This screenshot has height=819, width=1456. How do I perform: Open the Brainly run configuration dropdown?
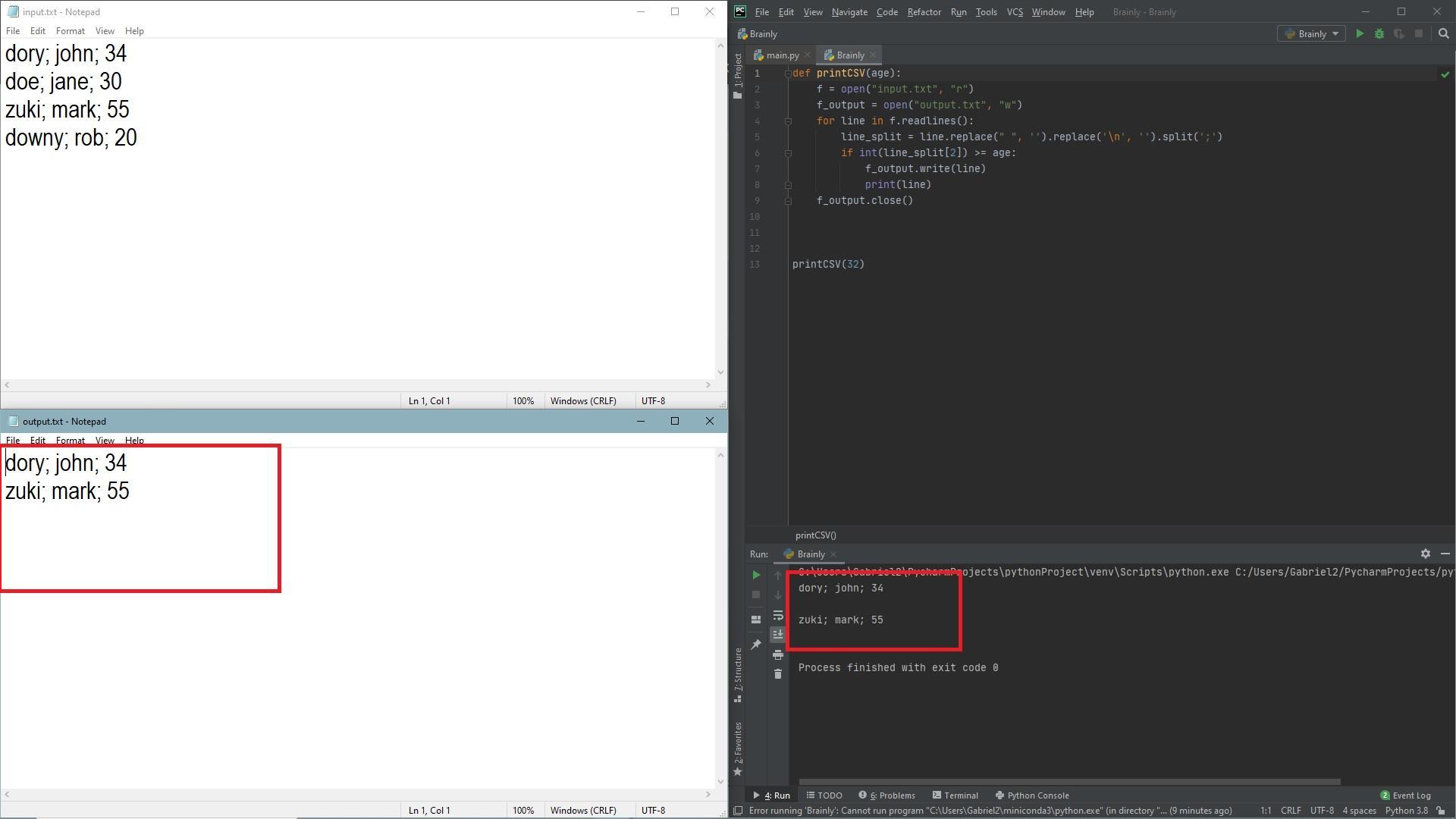(x=1311, y=33)
